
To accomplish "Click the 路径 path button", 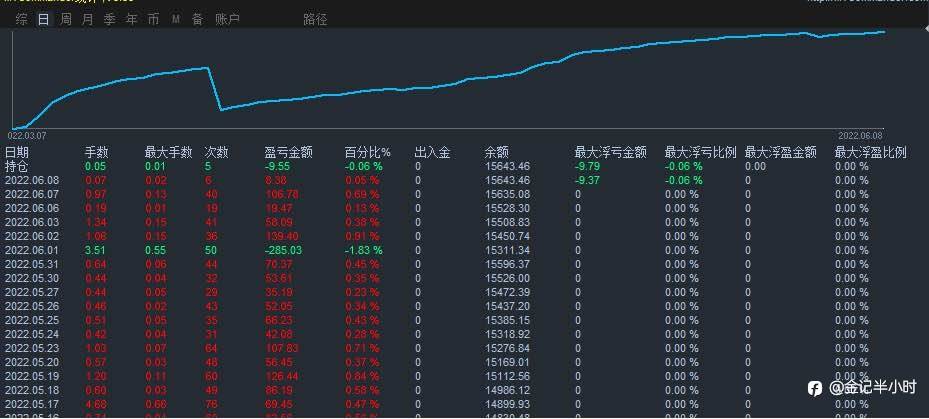I will 315,20.
